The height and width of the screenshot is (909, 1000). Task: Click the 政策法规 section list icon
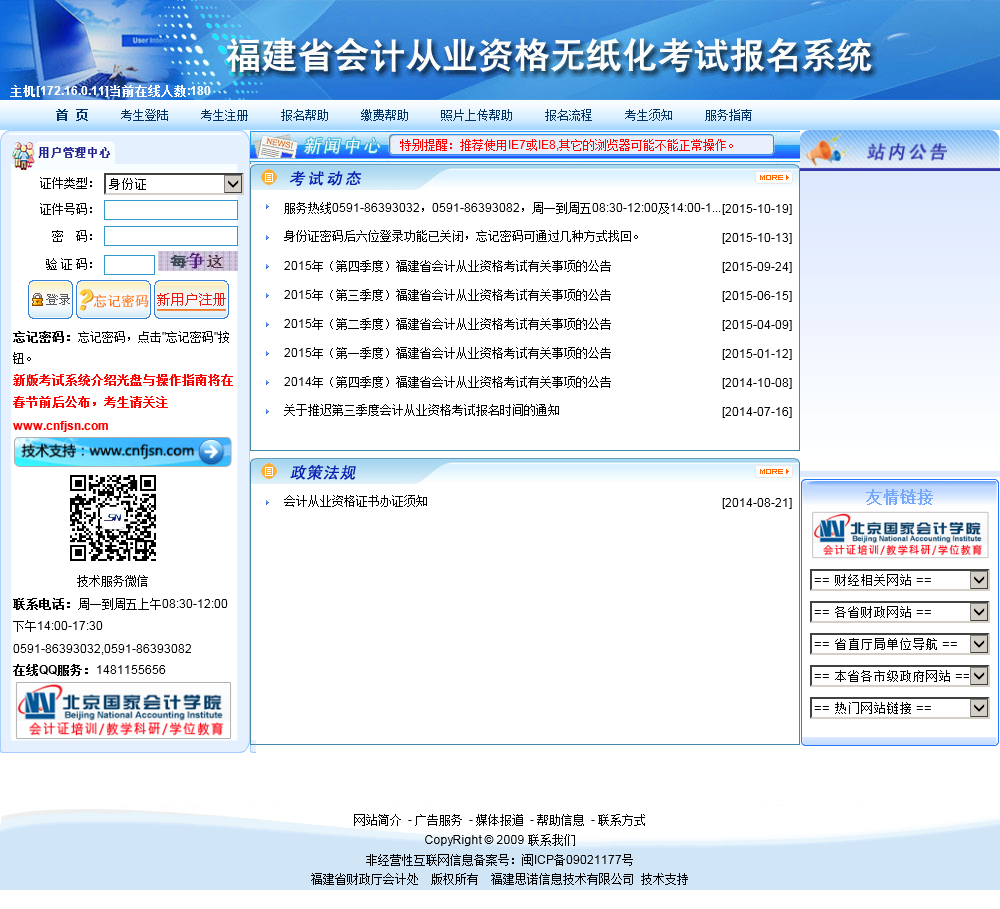(x=269, y=471)
